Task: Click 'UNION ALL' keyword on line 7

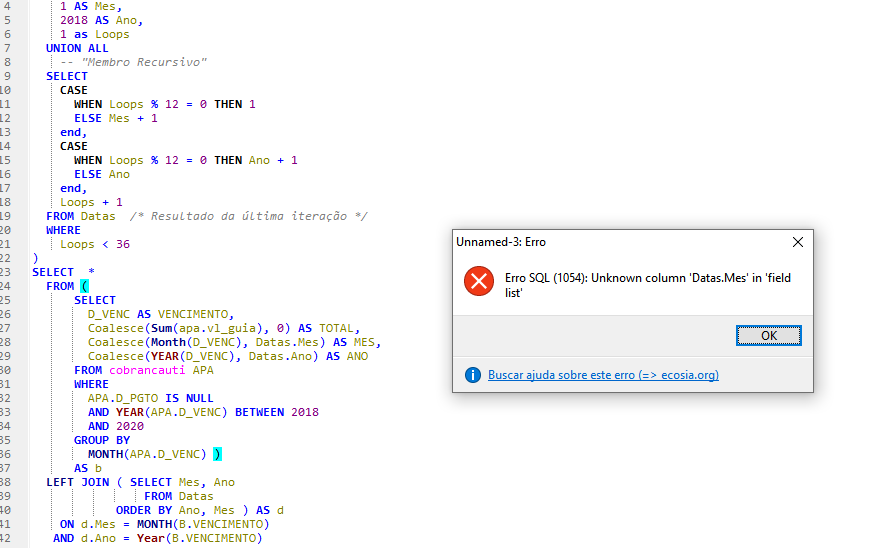Action: (77, 49)
